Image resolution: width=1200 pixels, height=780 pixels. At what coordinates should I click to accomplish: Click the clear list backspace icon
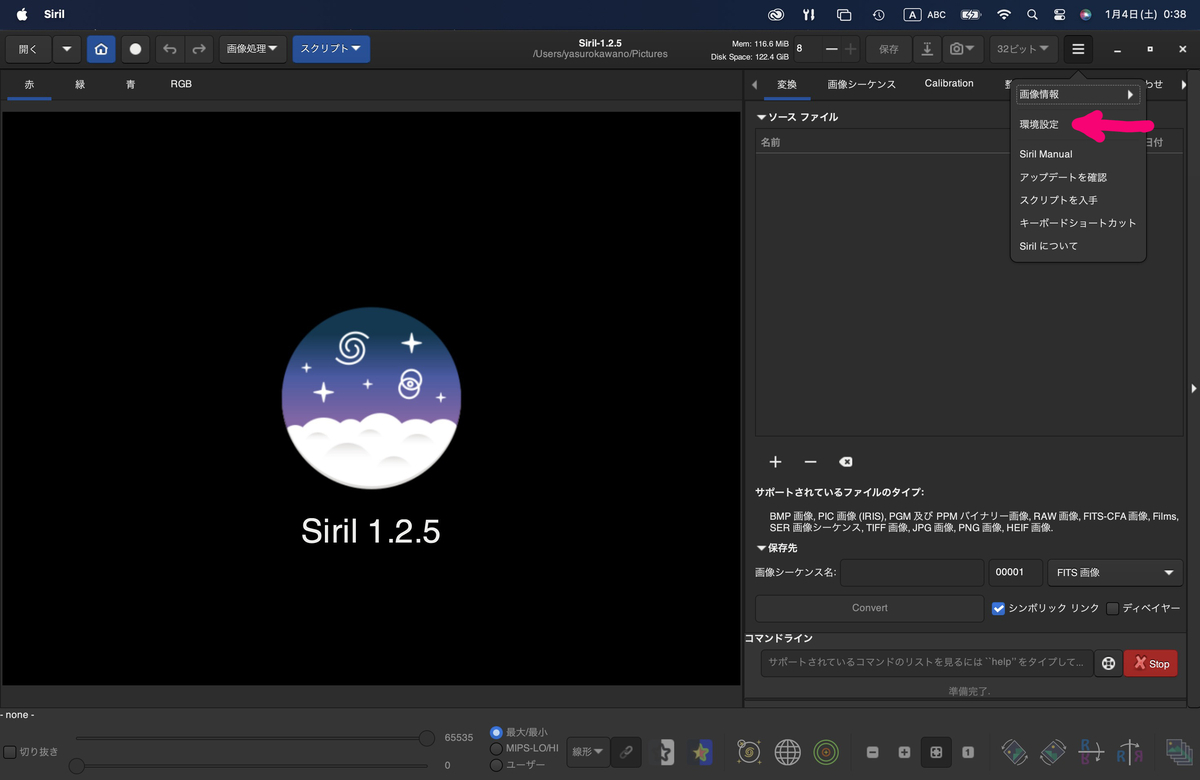pyautogui.click(x=845, y=462)
